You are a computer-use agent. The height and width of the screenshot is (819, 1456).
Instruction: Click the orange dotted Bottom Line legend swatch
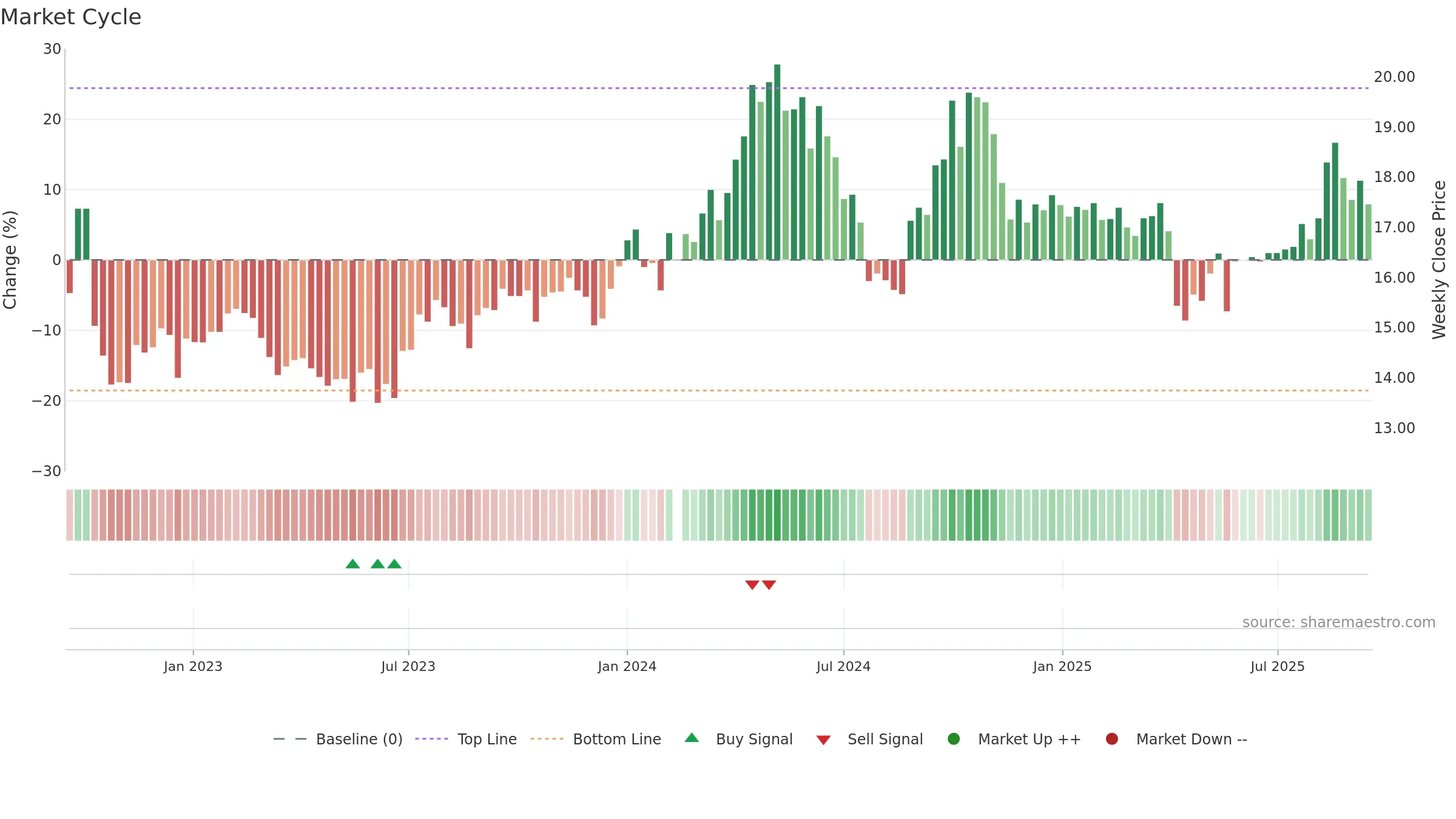(x=547, y=739)
